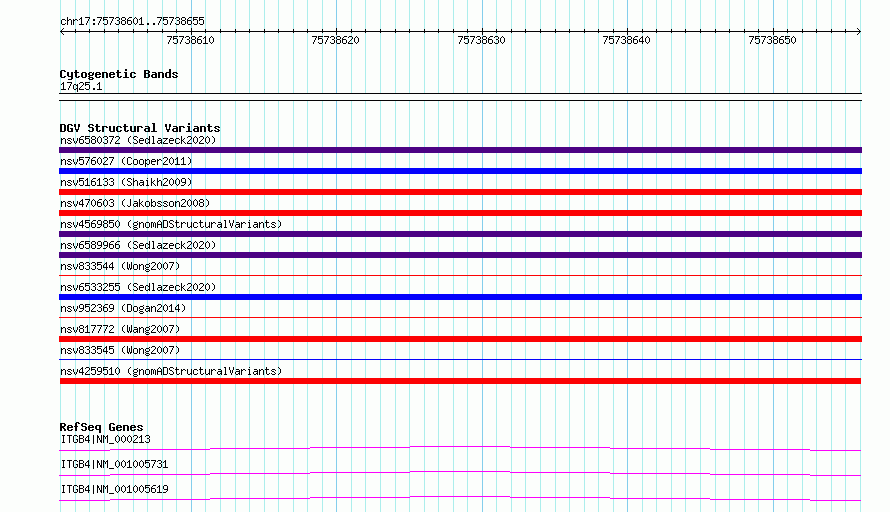Click nsv4259510 (gnomADStructuralVariants) label
890x512 pixels.
tap(171, 371)
